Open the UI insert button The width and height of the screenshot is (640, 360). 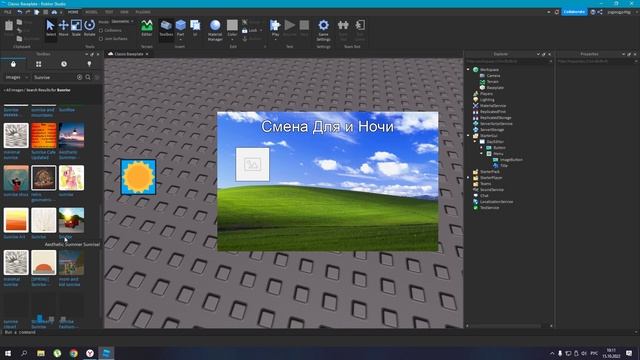tap(195, 28)
